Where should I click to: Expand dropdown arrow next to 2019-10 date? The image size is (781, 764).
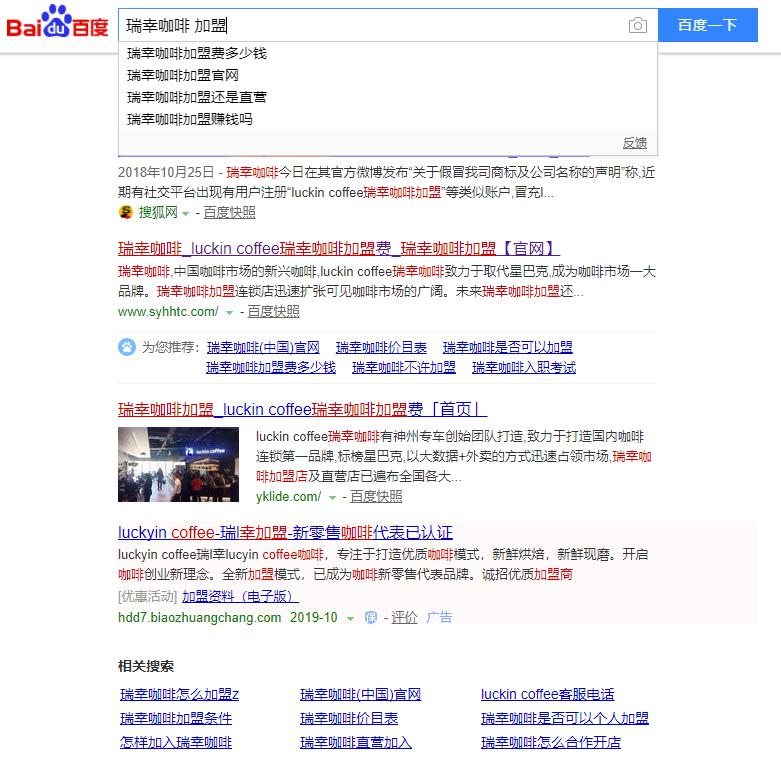[350, 619]
